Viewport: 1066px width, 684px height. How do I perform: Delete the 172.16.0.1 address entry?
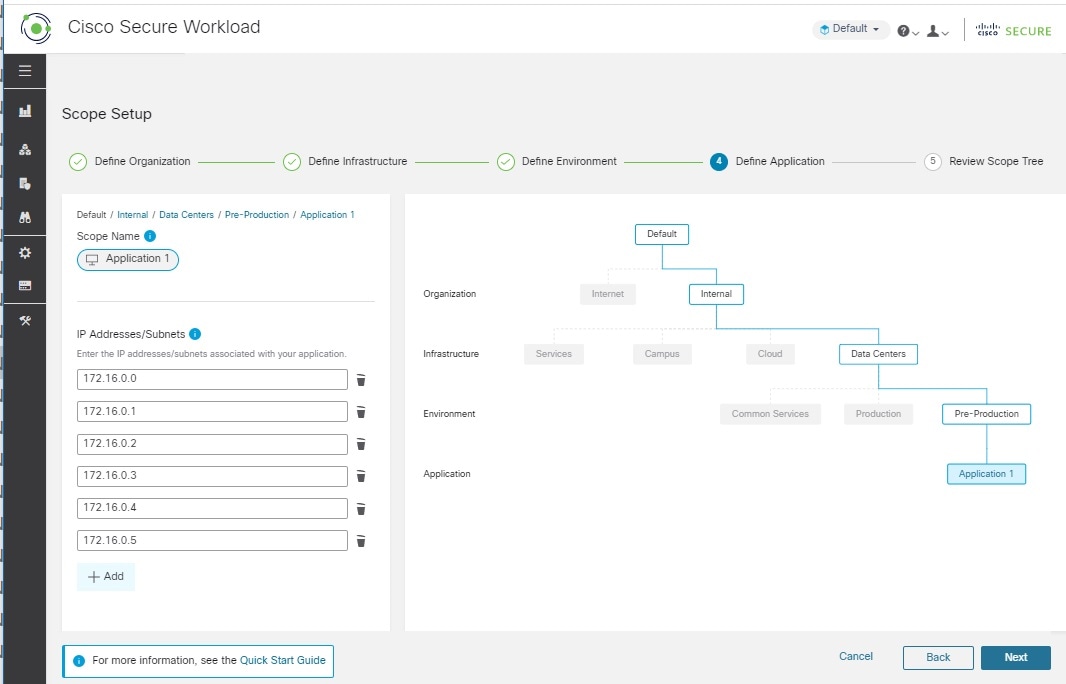click(x=361, y=412)
